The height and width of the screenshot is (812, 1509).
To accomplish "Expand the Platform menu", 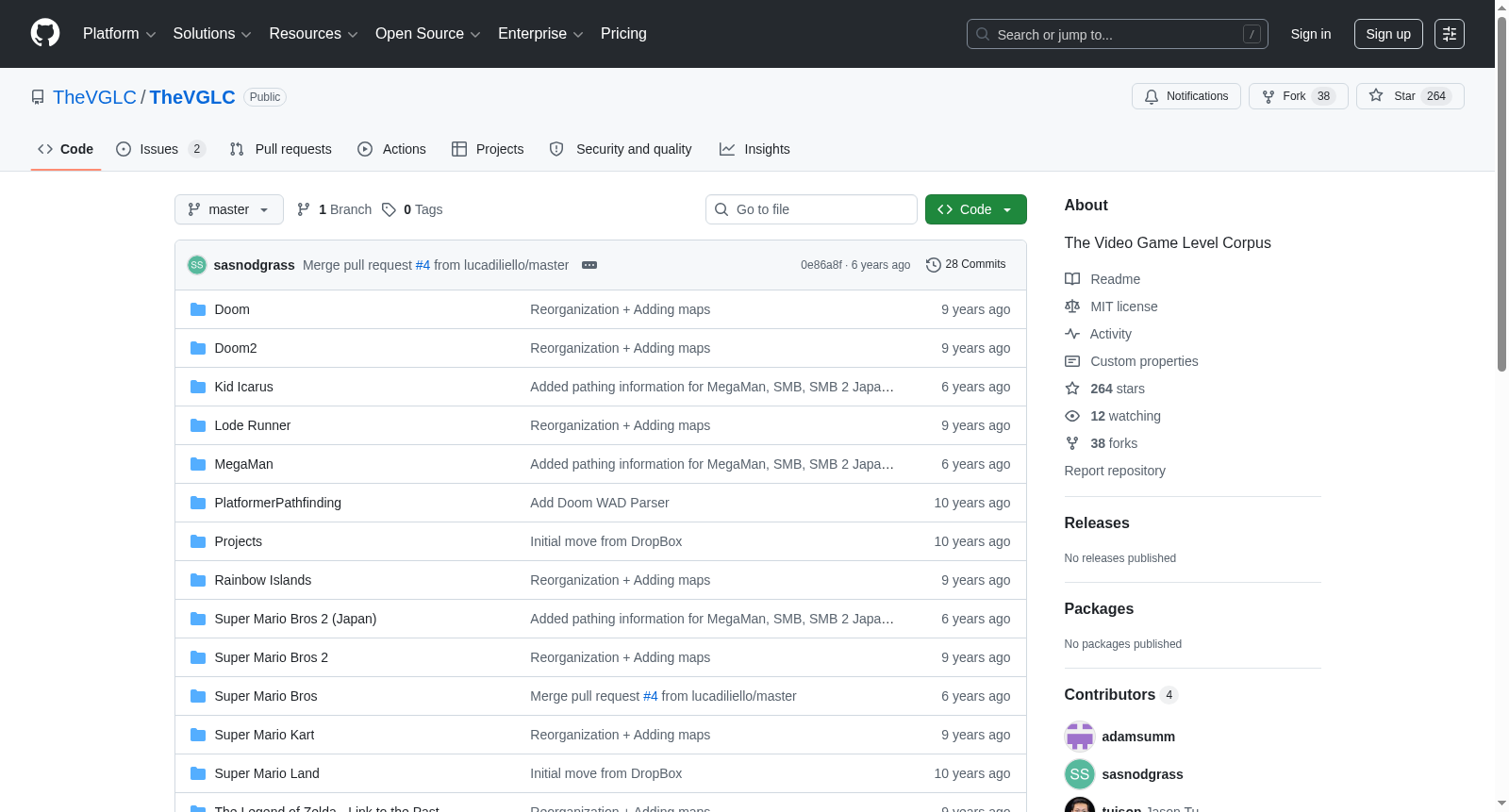I will pos(120,34).
